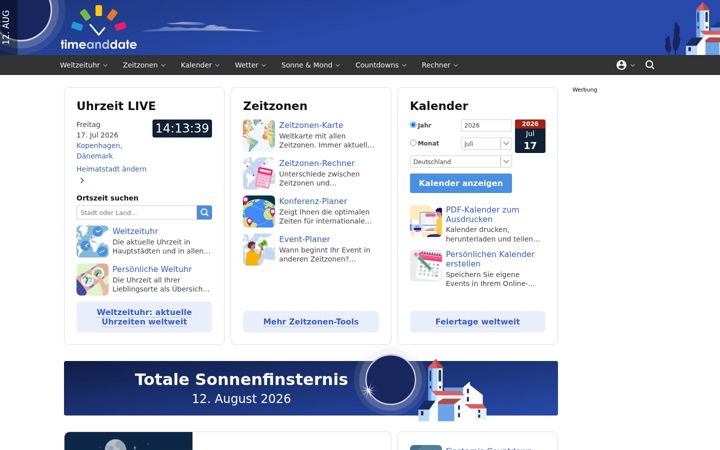
Task: Click the Persönliche Weltuhr icon
Action: pos(92,280)
